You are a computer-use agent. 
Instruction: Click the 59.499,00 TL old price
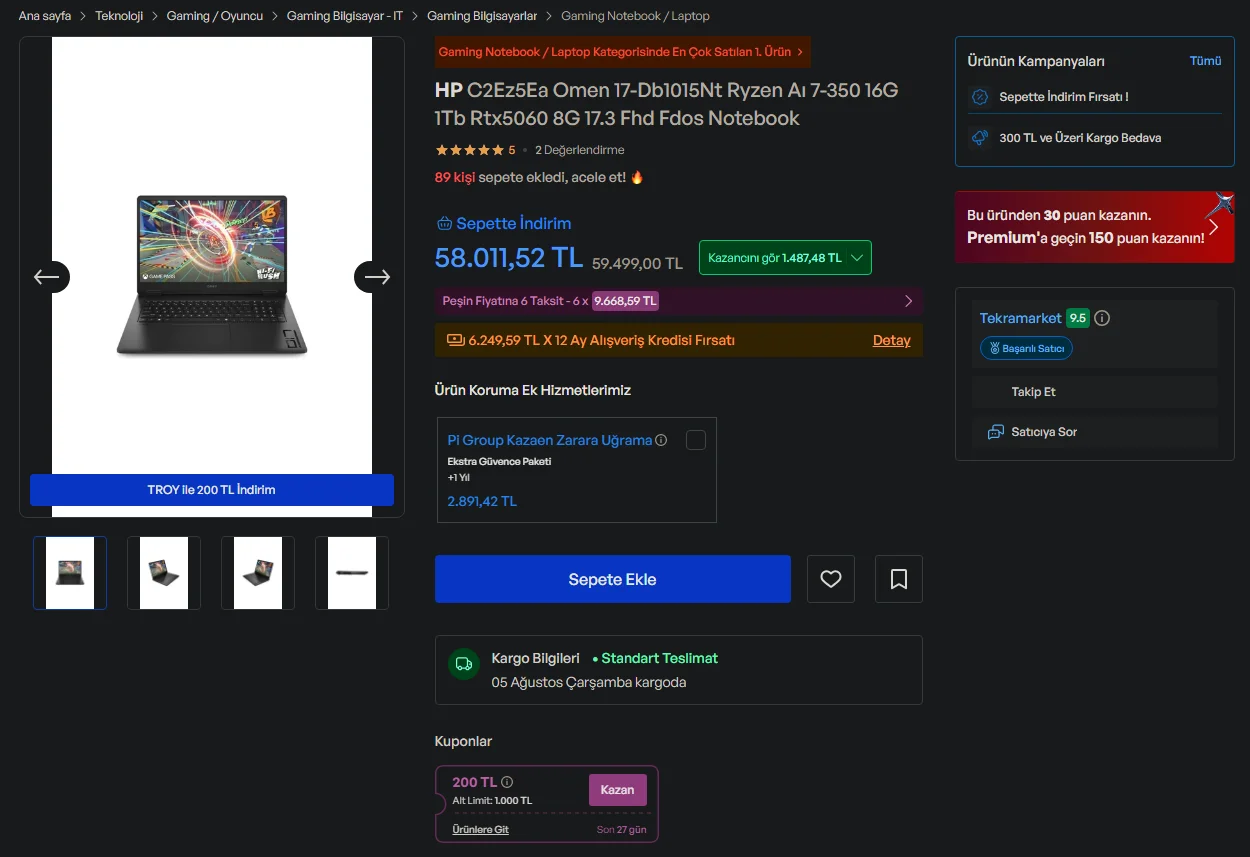638,264
